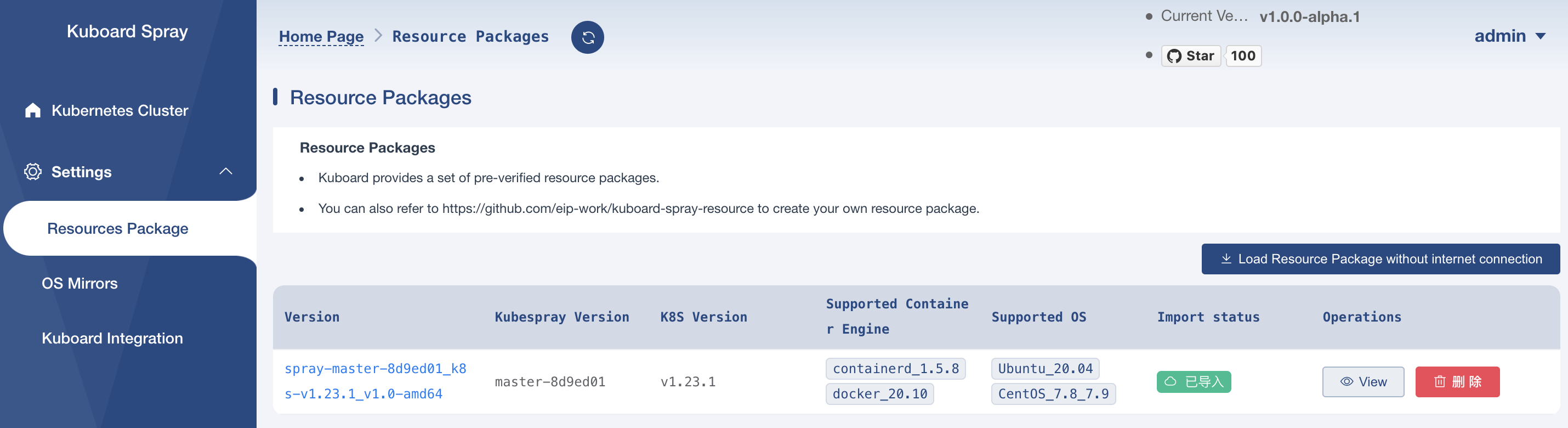Open Kuboard Integration menu item
The image size is (1568, 428).
coord(112,338)
